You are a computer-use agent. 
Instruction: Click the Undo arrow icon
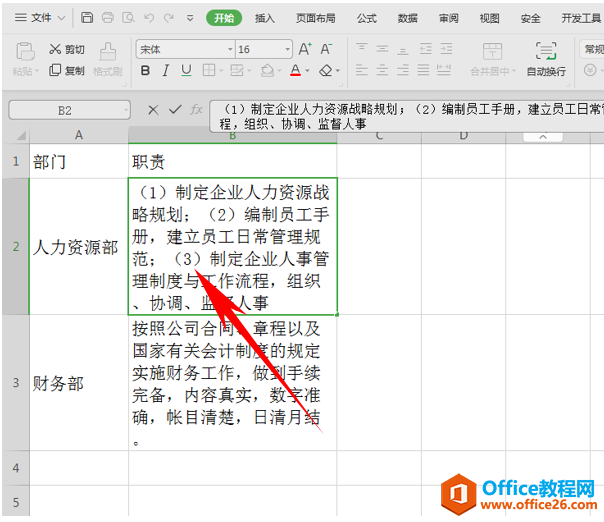[x=149, y=18]
